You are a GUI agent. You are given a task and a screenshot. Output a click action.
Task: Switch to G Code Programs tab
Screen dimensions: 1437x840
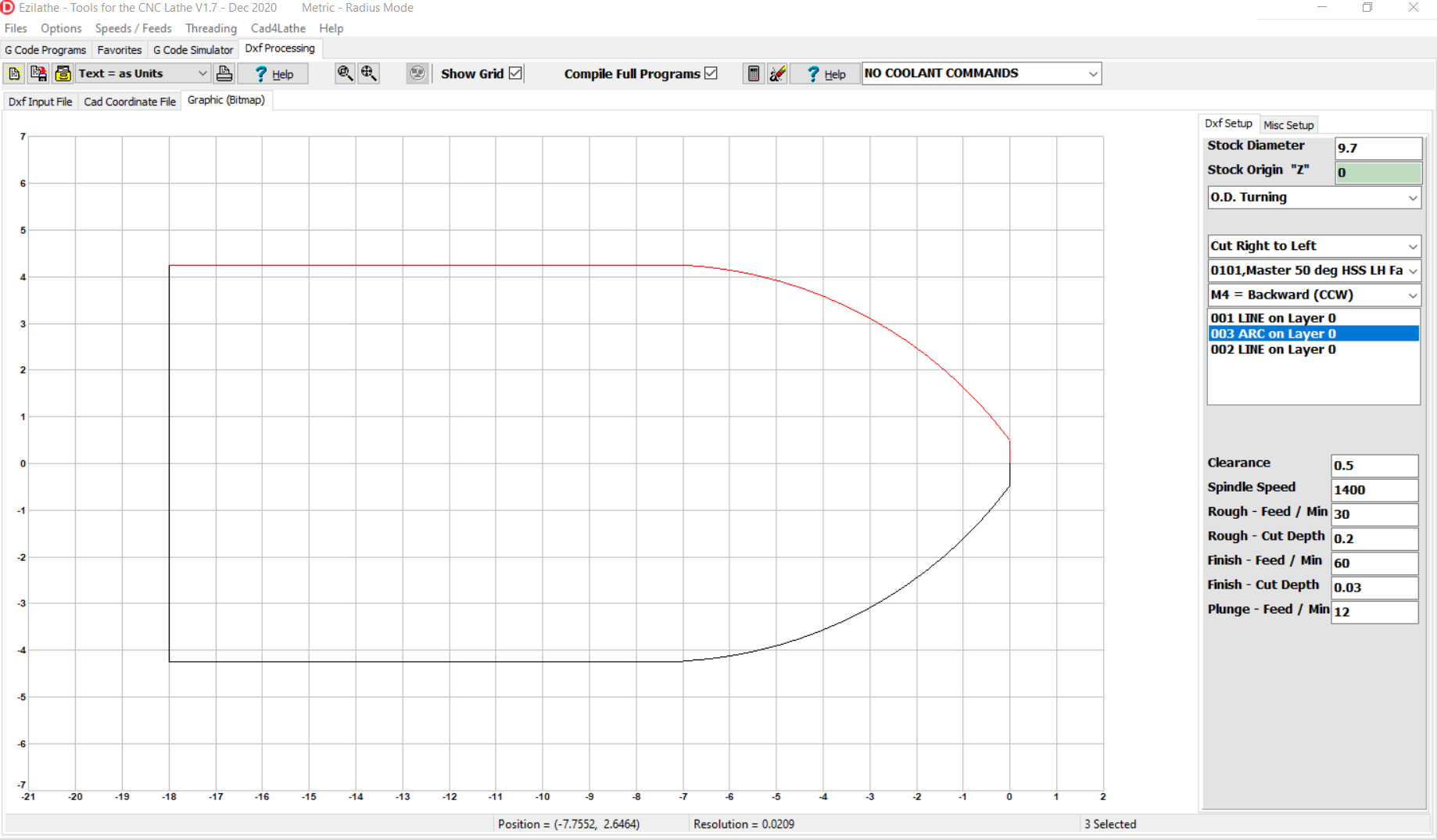pyautogui.click(x=45, y=50)
